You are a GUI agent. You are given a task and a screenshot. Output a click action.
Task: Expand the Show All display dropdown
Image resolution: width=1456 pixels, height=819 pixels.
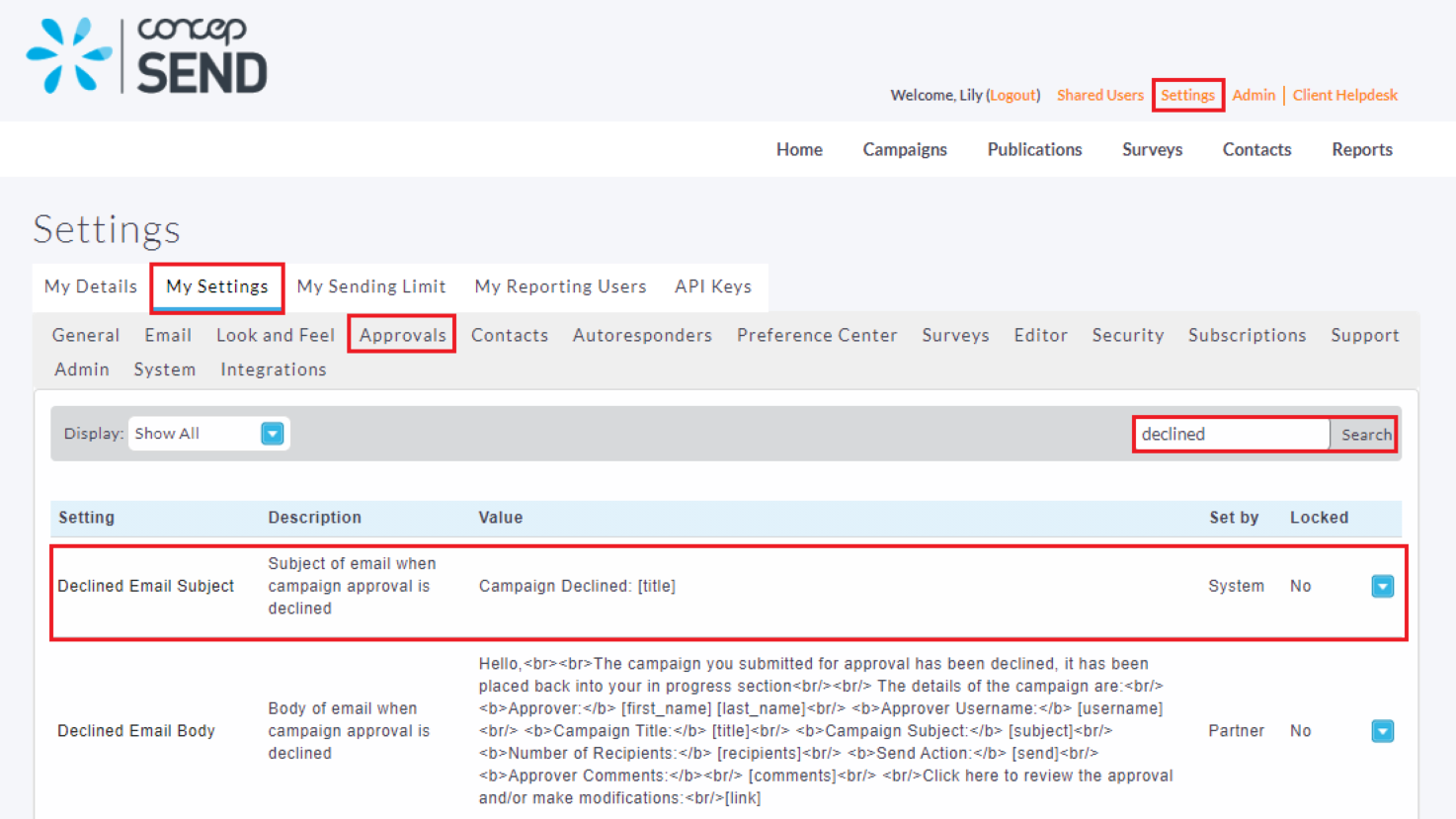coord(272,433)
